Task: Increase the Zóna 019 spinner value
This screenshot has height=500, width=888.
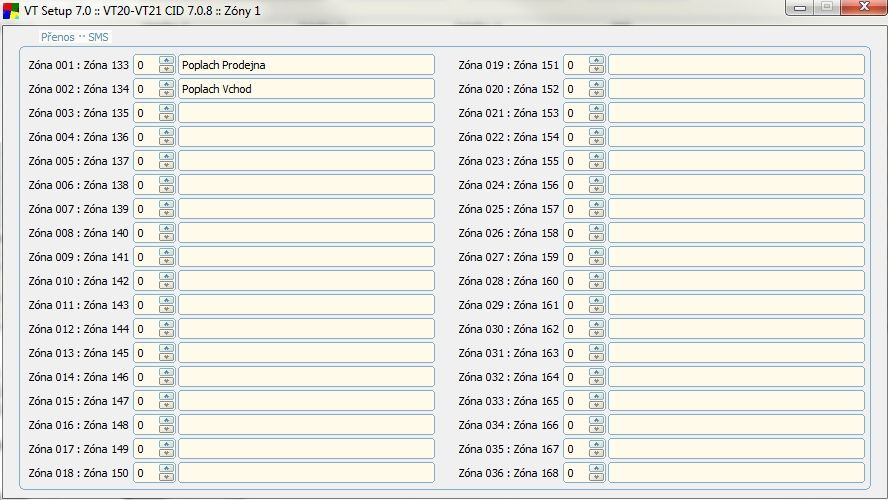Action: [597, 61]
